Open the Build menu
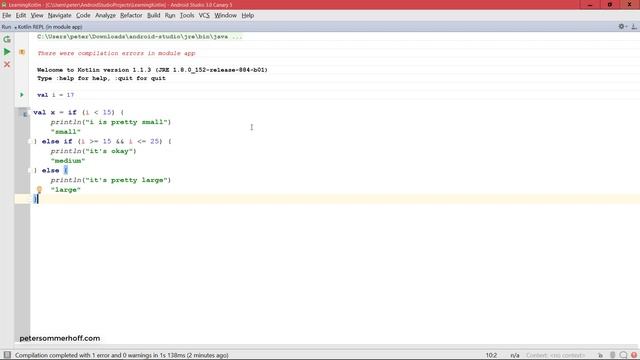The height and width of the screenshot is (360, 640). click(x=153, y=16)
